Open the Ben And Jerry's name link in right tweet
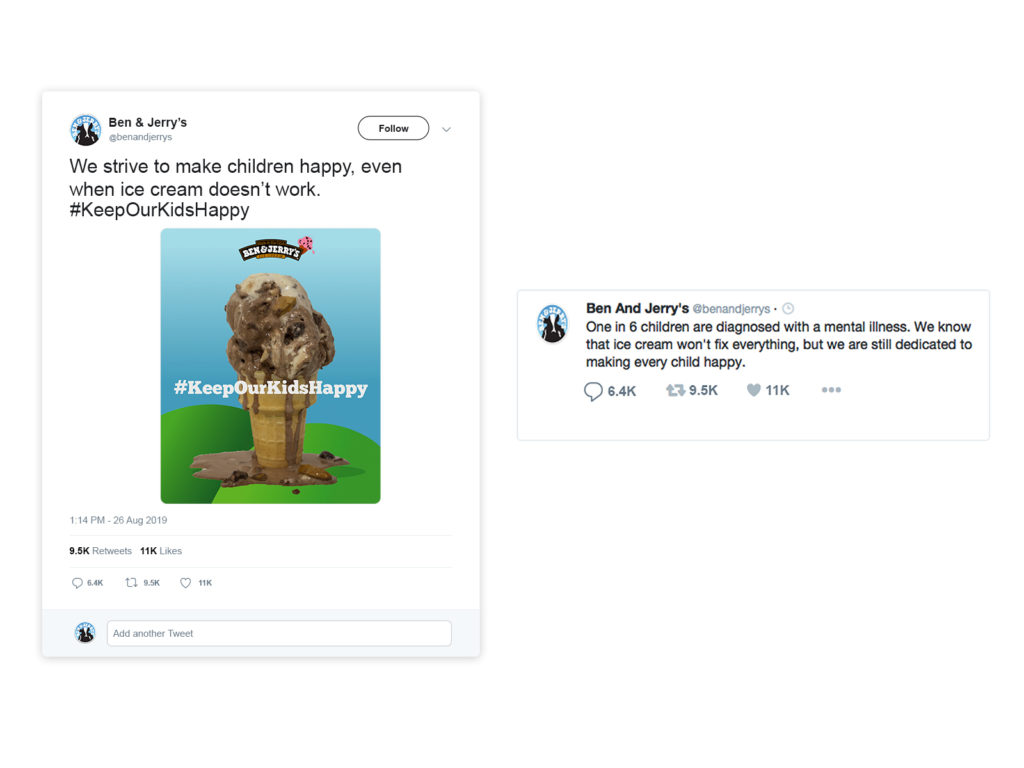Image resolution: width=1024 pixels, height=768 pixels. [x=637, y=308]
